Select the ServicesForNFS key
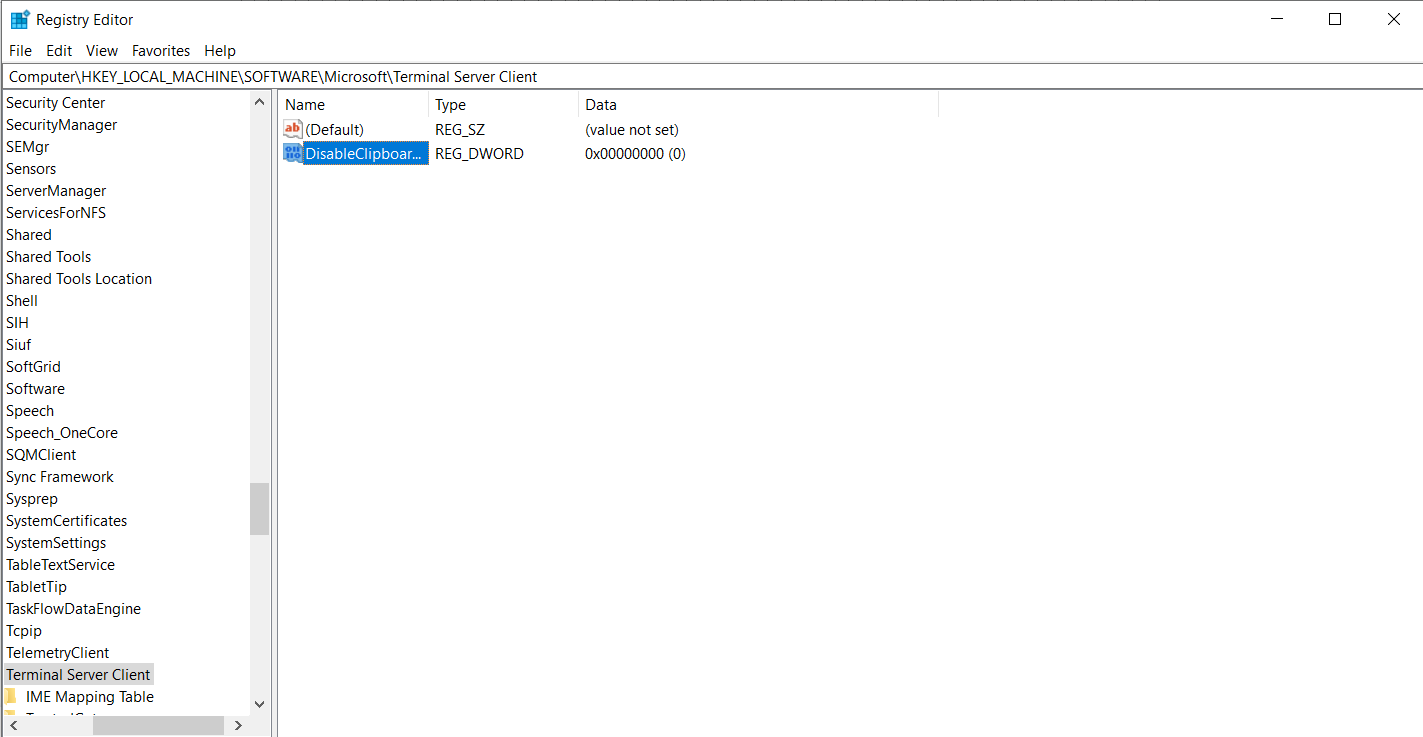 point(56,213)
